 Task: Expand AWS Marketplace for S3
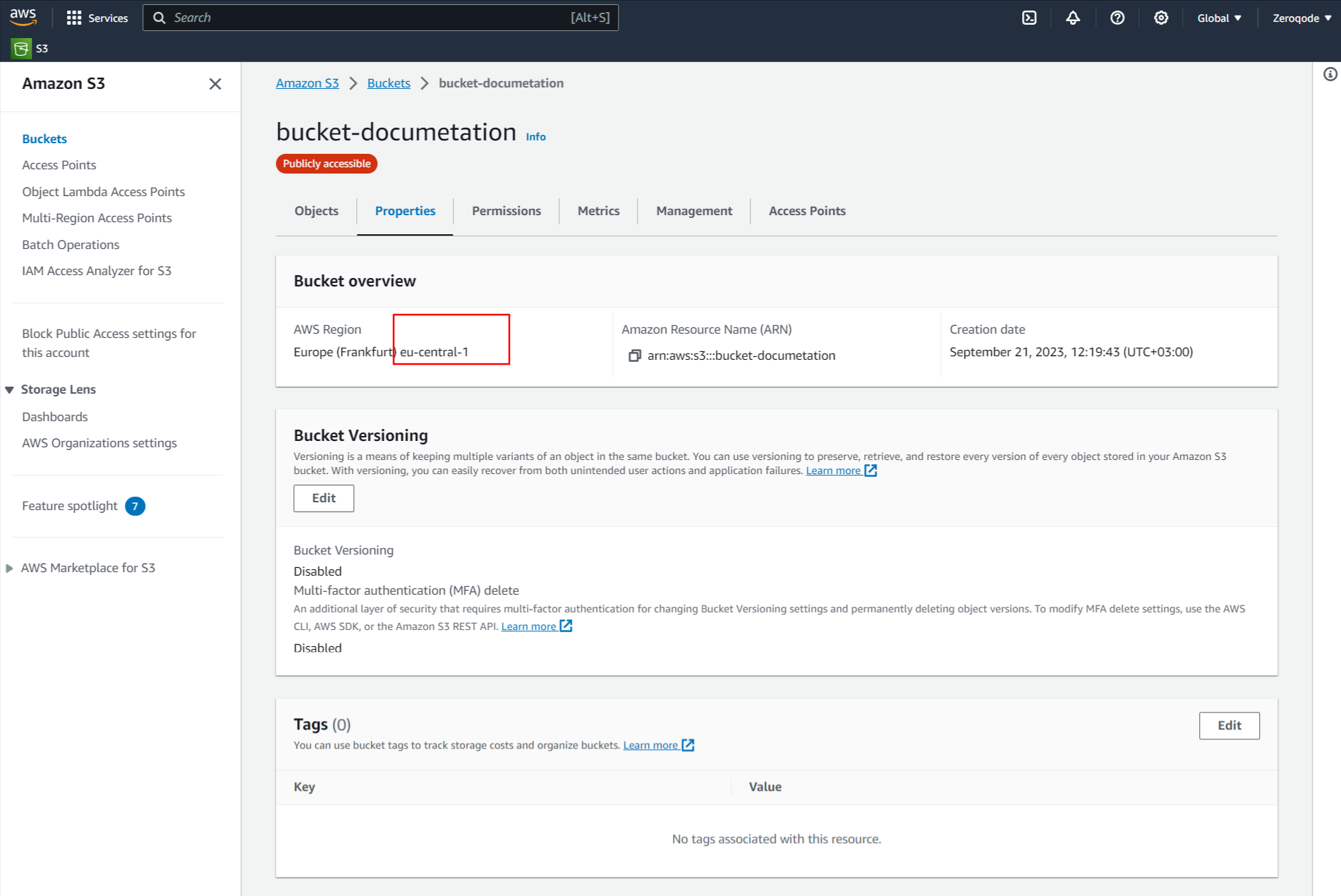point(9,568)
